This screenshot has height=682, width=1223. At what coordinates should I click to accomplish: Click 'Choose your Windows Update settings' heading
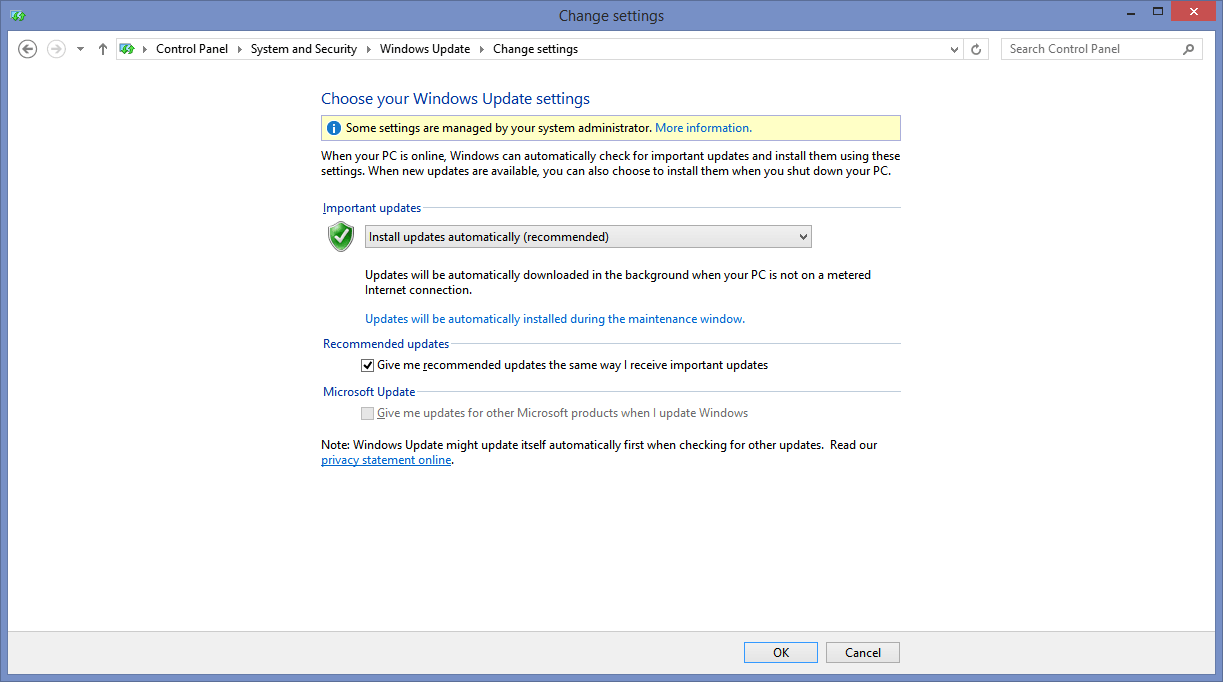(x=455, y=98)
